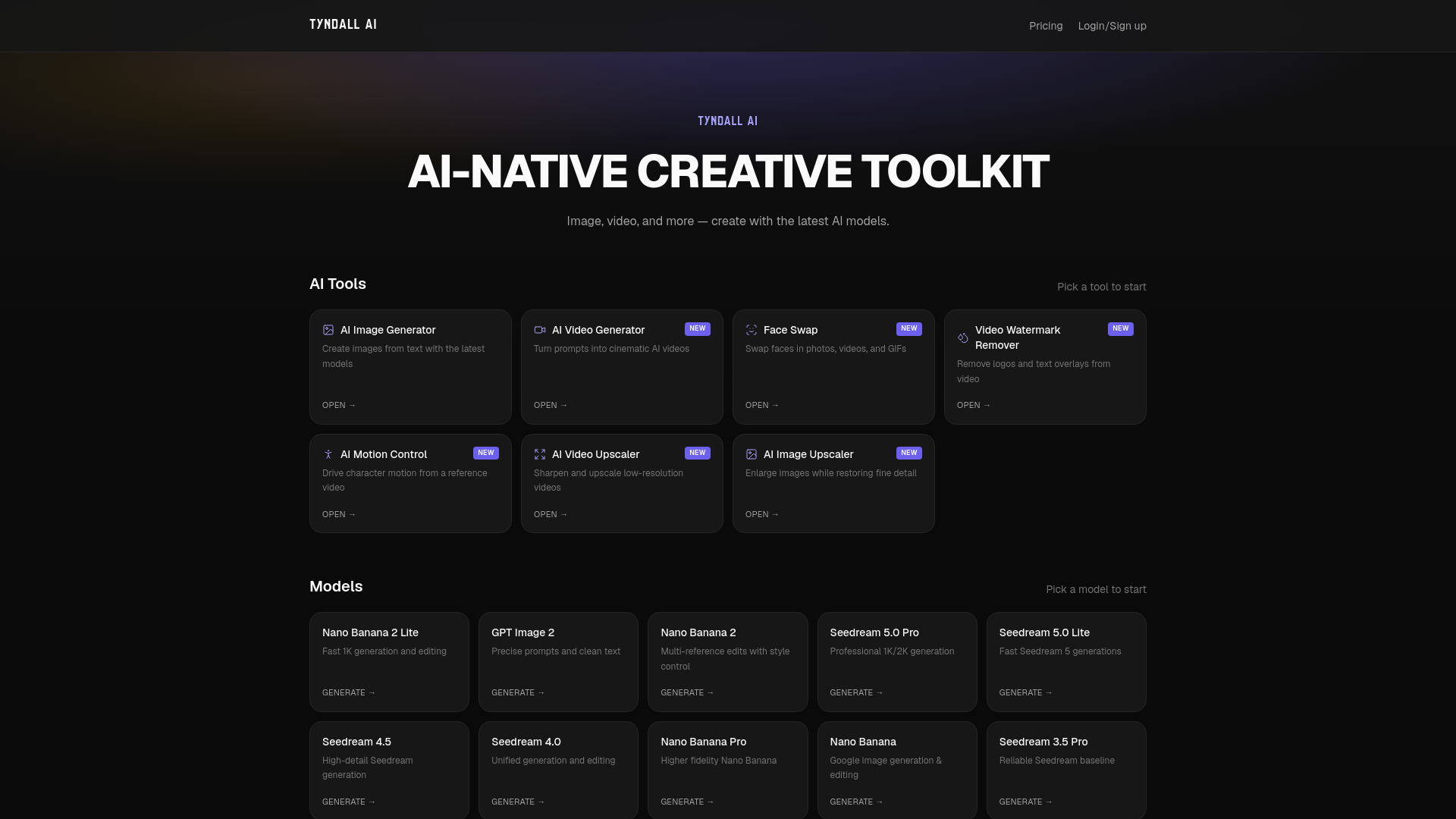Click the AI Image Generator card icon

point(328,330)
